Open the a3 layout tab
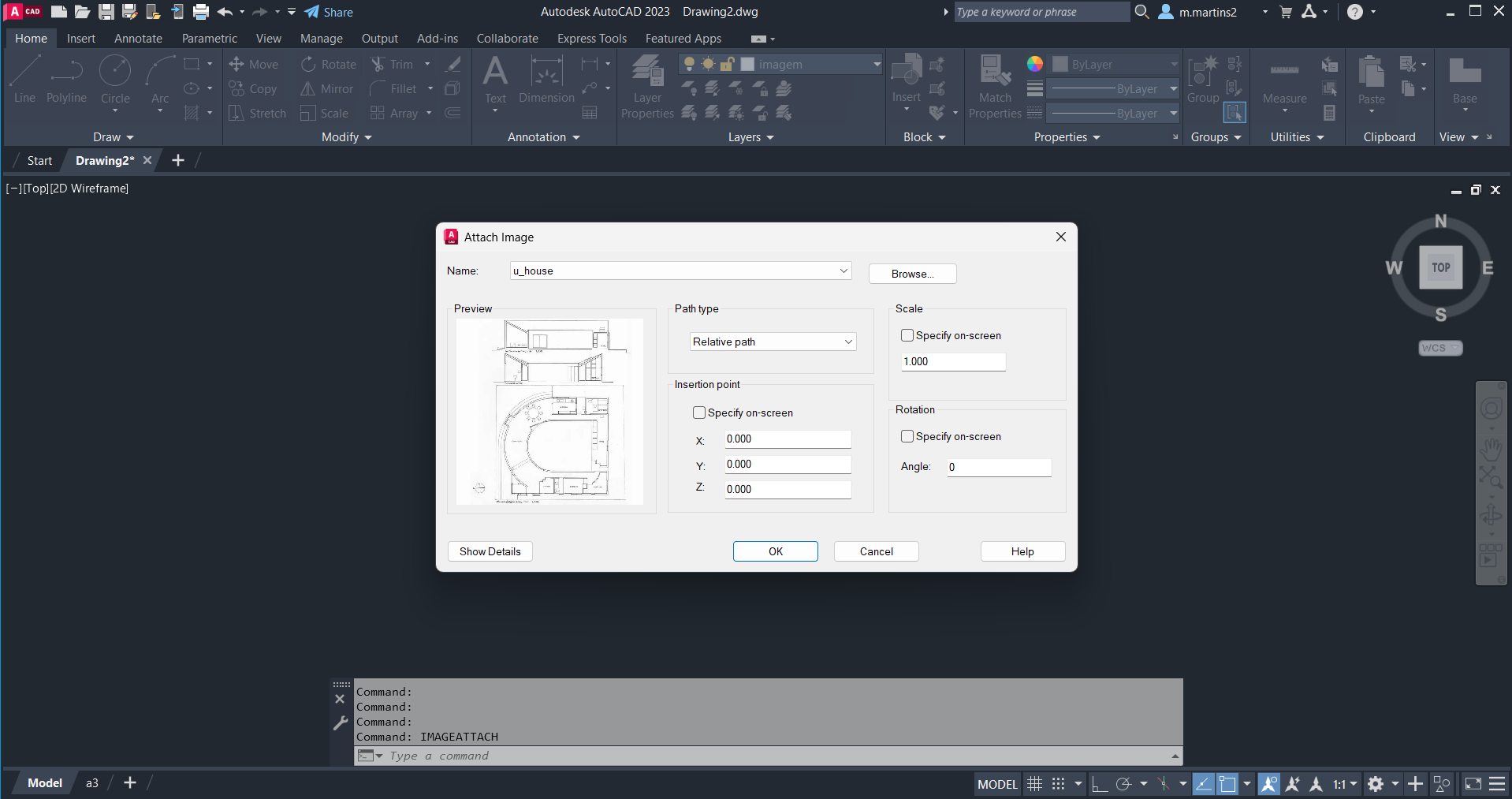The width and height of the screenshot is (1512, 799). (92, 783)
